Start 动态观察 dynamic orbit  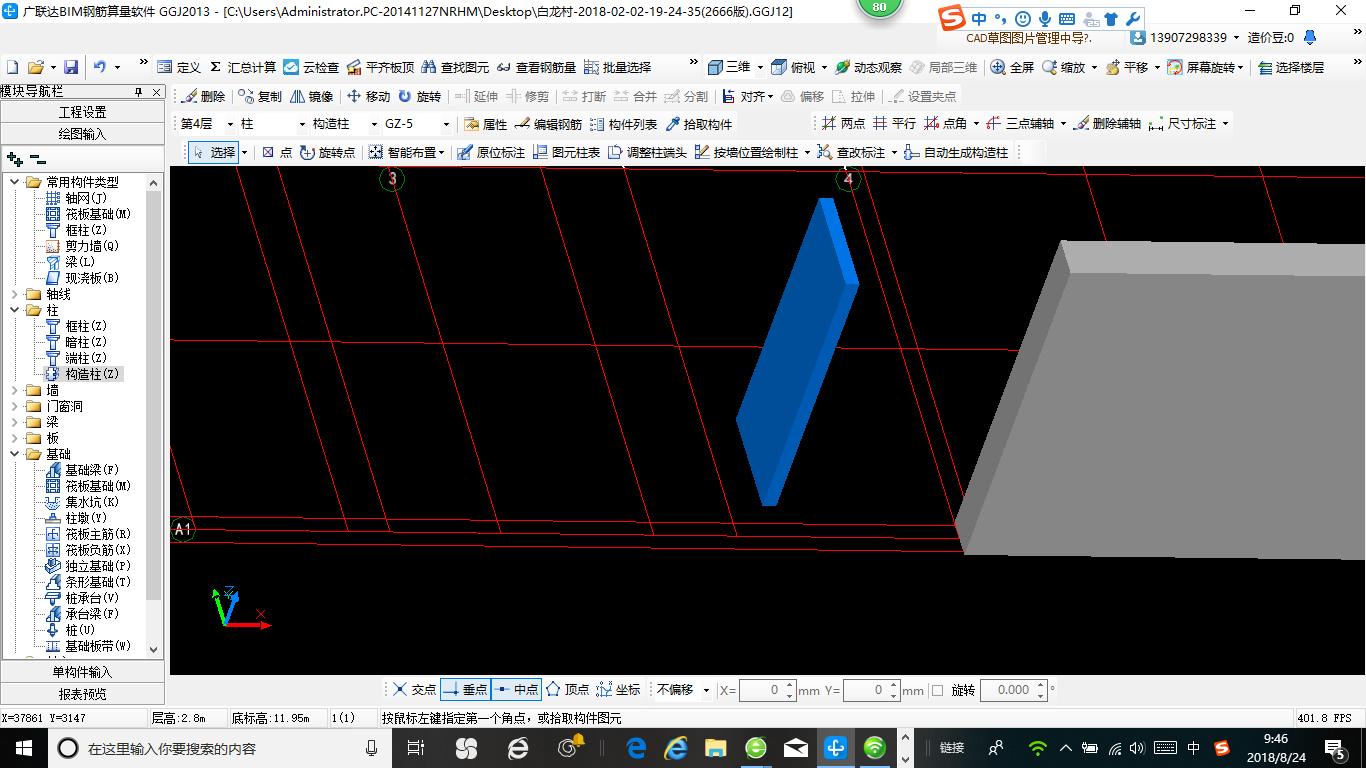pyautogui.click(x=869, y=67)
